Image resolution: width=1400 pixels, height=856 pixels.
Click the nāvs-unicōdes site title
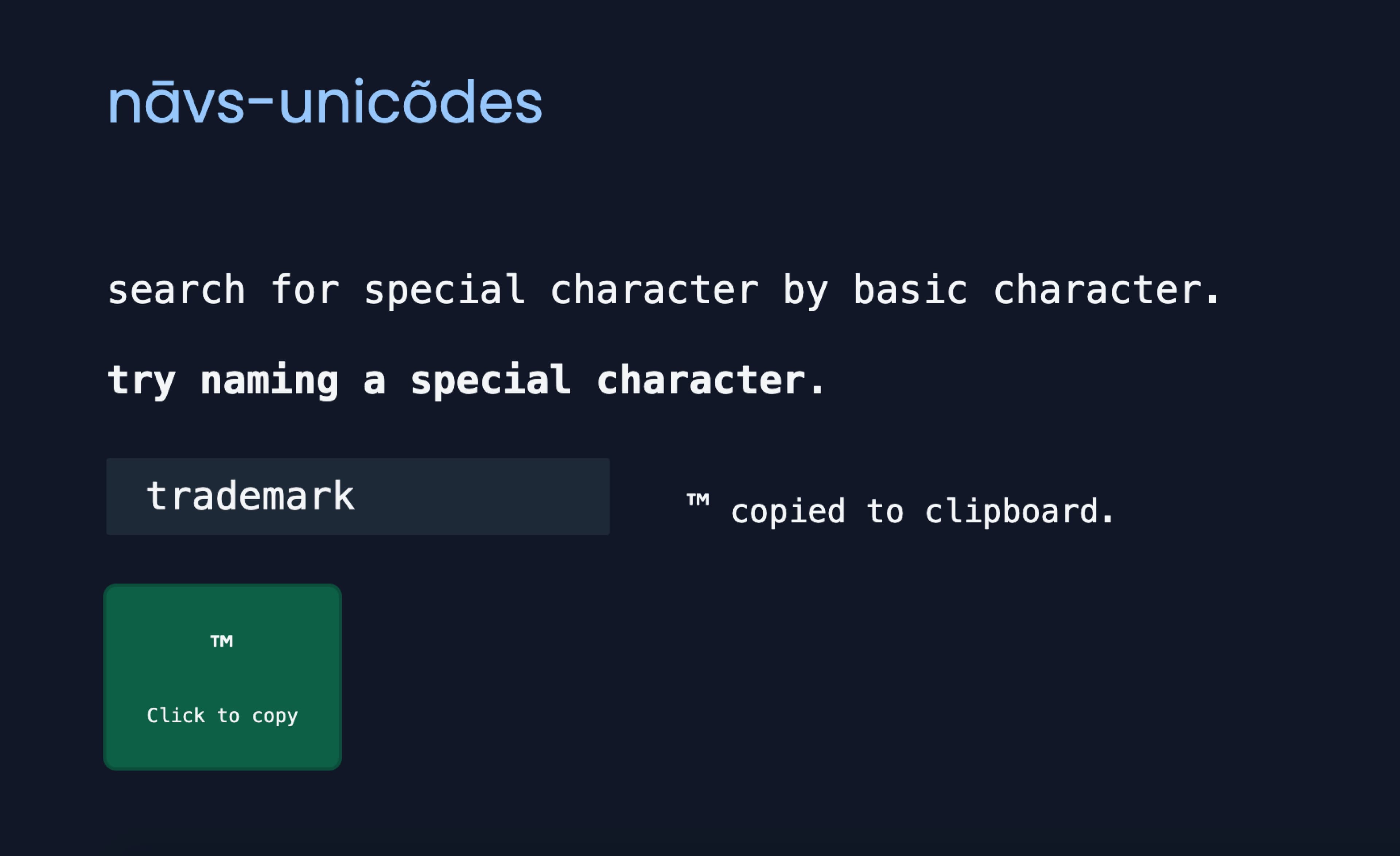[x=325, y=102]
